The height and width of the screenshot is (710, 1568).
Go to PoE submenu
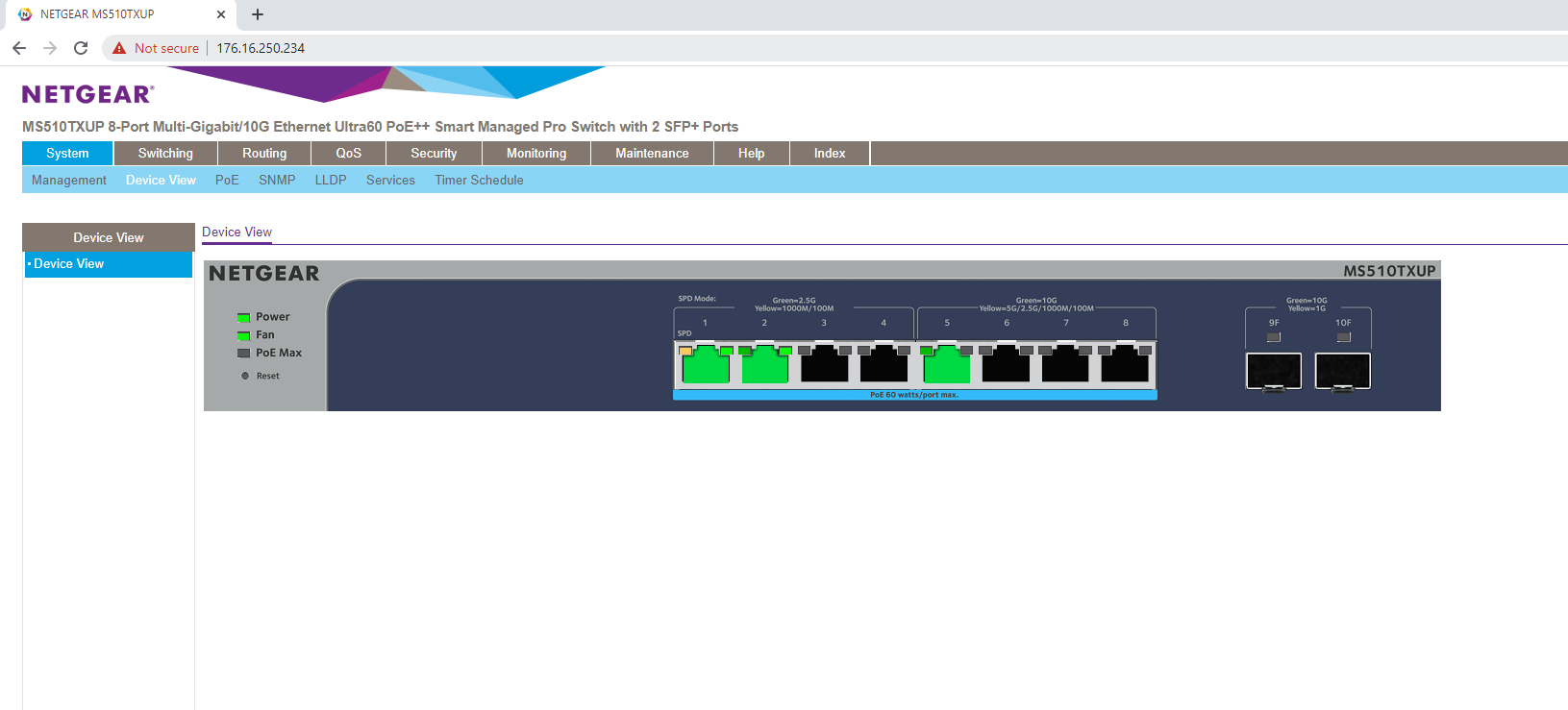[227, 181]
